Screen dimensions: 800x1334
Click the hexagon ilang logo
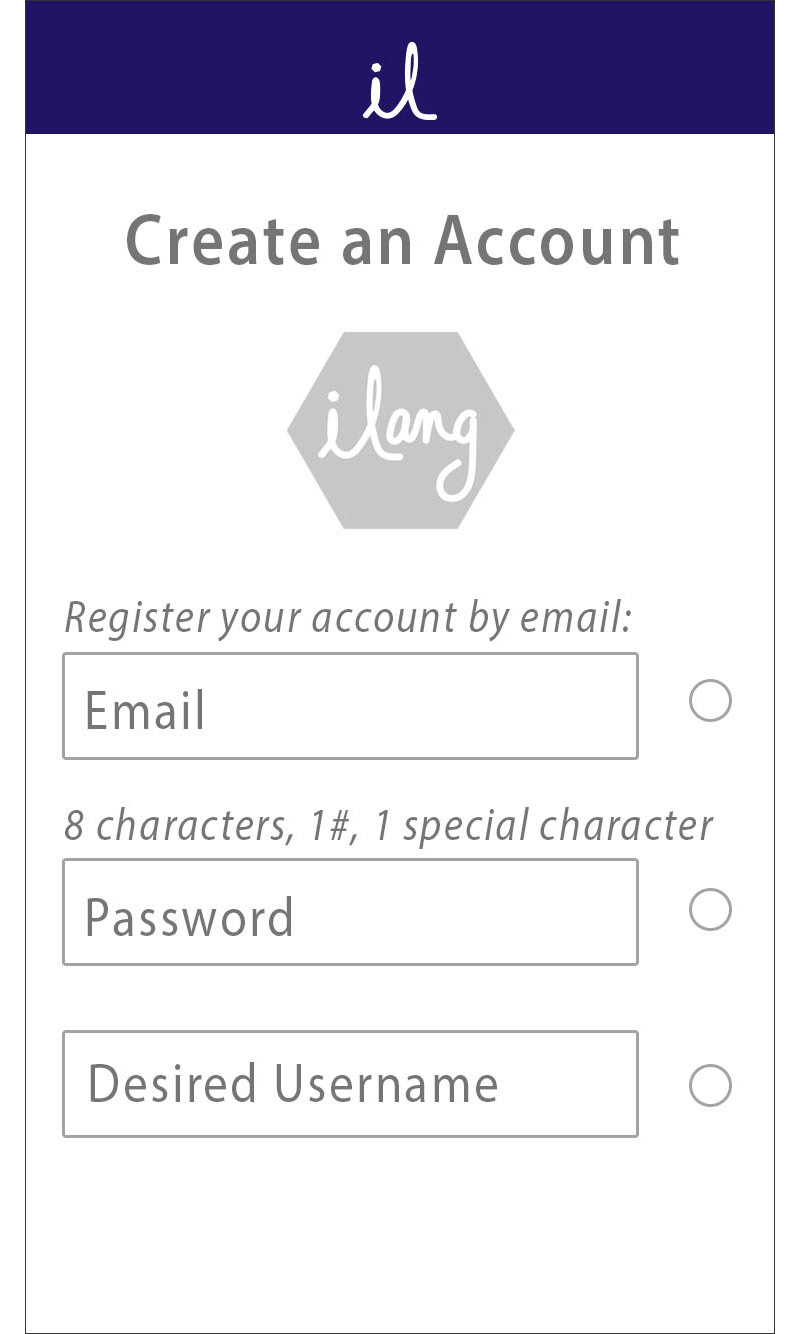[x=400, y=430]
